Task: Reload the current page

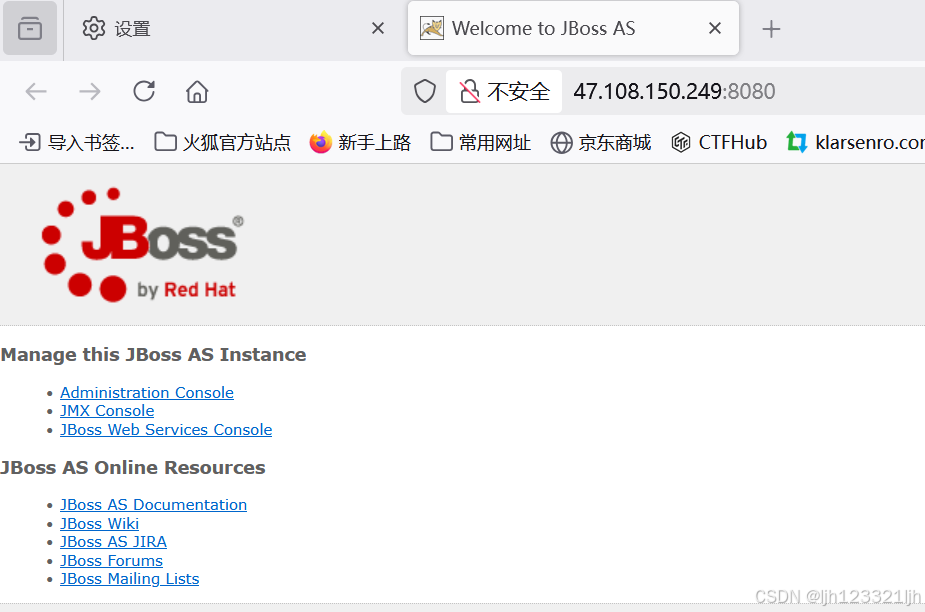Action: tap(144, 91)
